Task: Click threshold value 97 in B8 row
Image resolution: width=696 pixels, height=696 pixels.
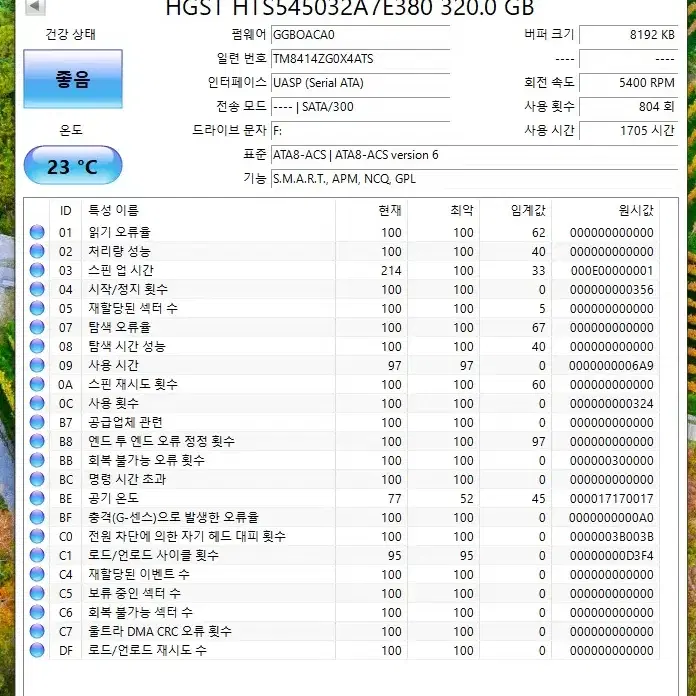Action: 538,442
